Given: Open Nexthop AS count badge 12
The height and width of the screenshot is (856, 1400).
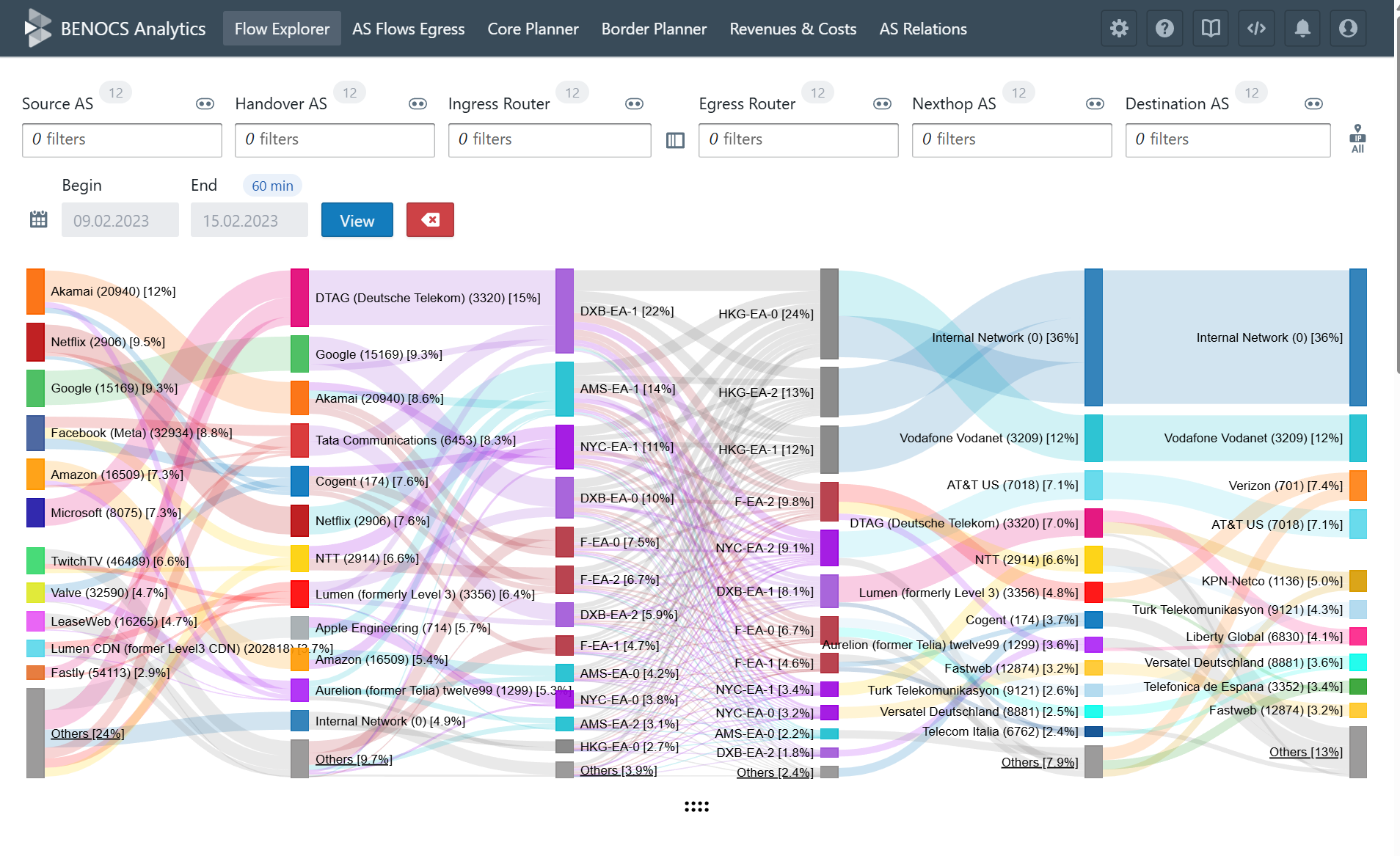Looking at the screenshot, I should pyautogui.click(x=1019, y=92).
